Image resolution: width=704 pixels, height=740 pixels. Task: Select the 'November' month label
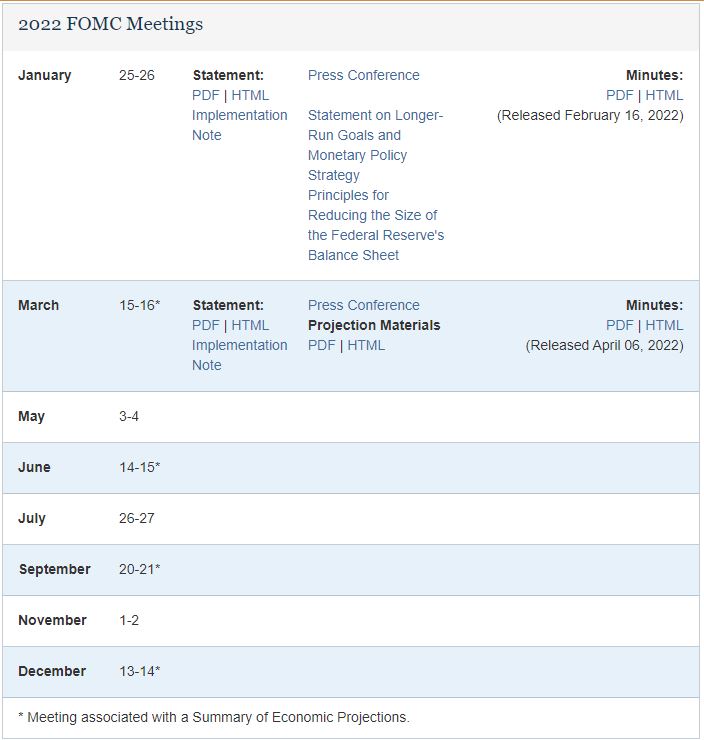click(52, 620)
